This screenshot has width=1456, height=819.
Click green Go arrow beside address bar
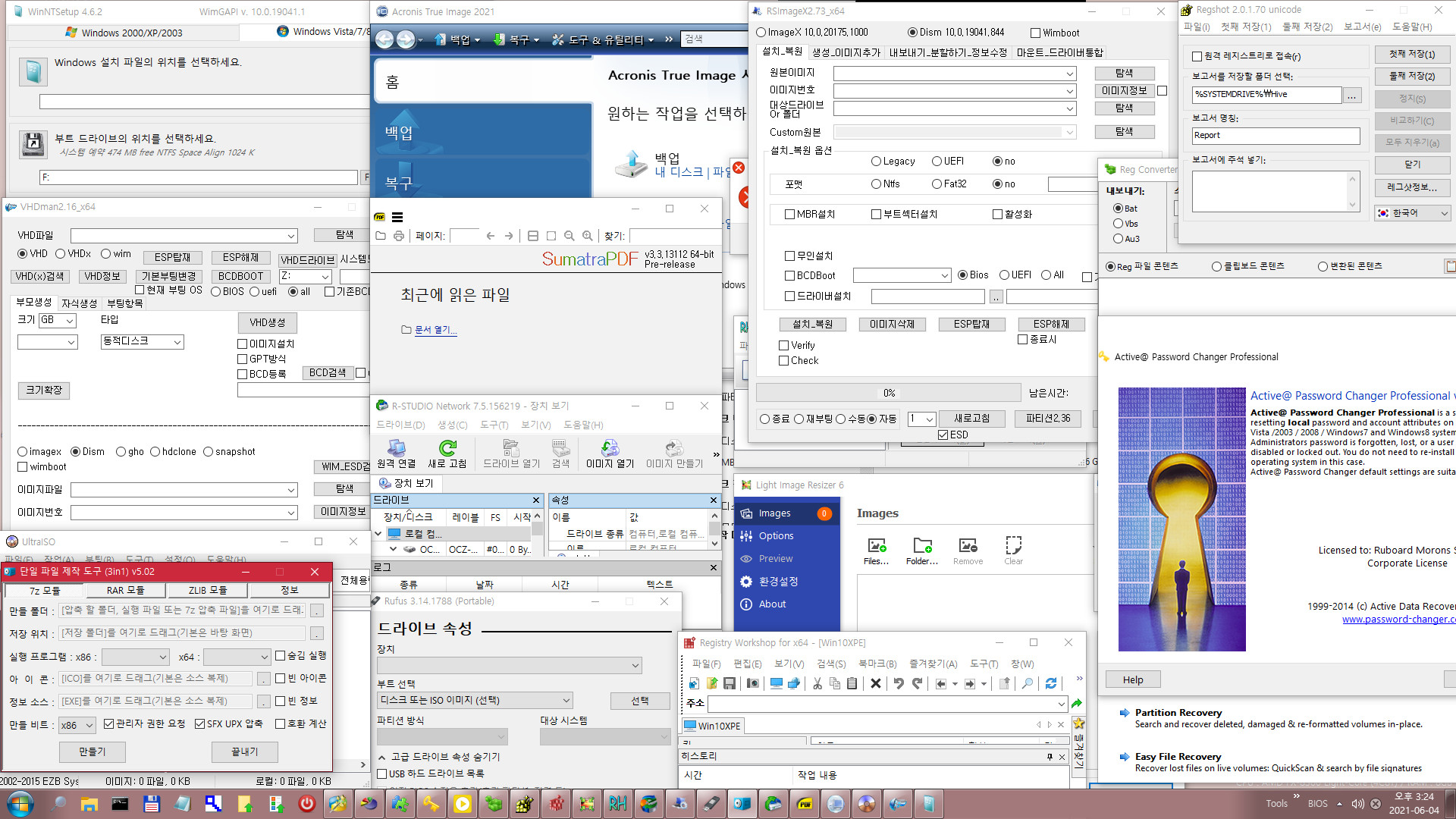(1077, 704)
